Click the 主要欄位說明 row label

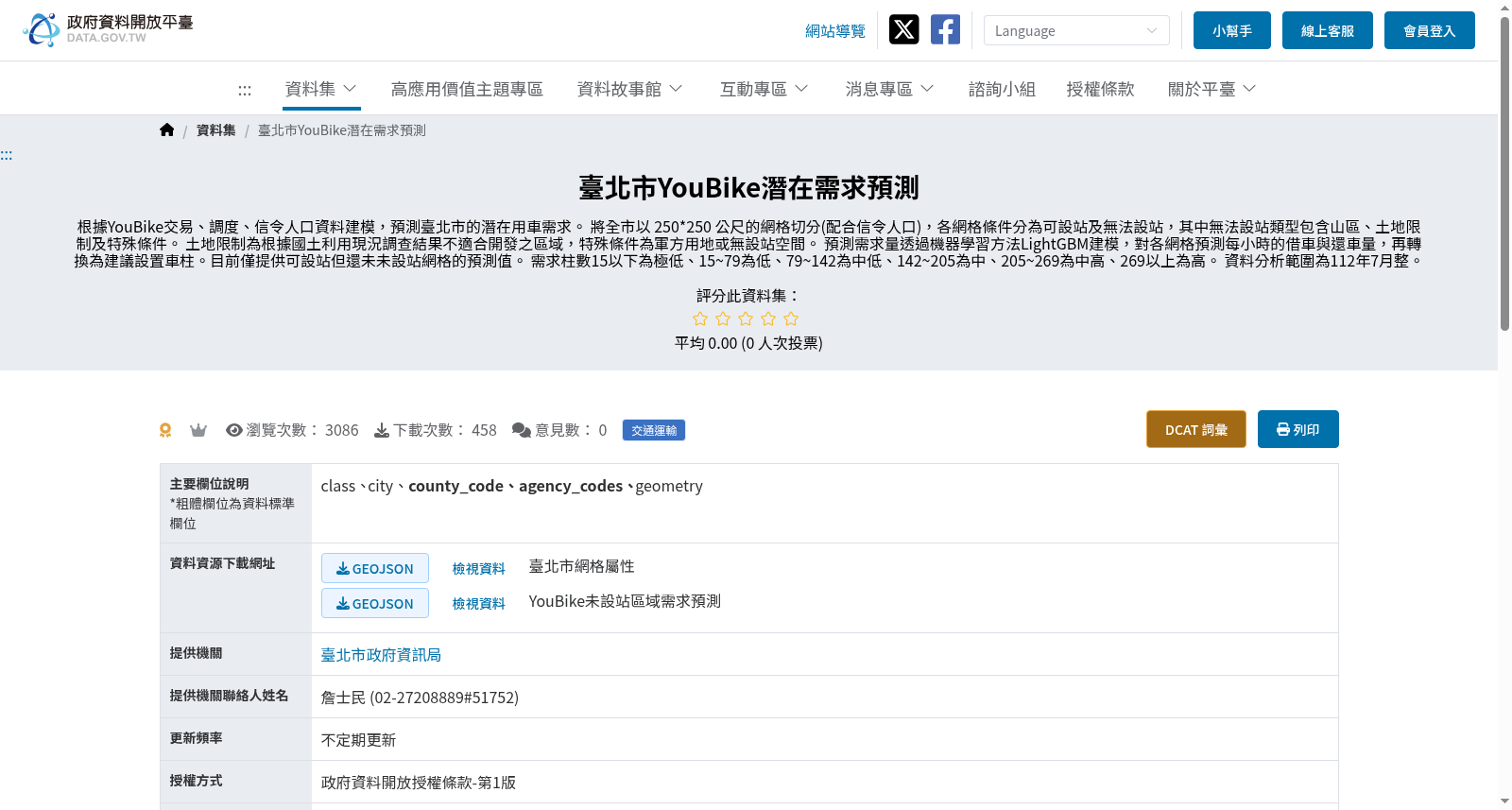pos(210,484)
